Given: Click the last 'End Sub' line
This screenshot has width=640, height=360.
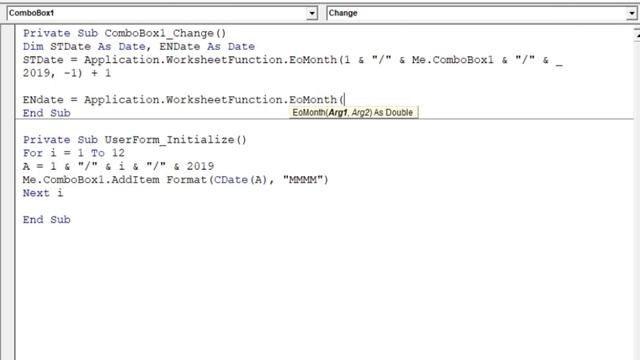Looking at the screenshot, I should click(x=47, y=220).
